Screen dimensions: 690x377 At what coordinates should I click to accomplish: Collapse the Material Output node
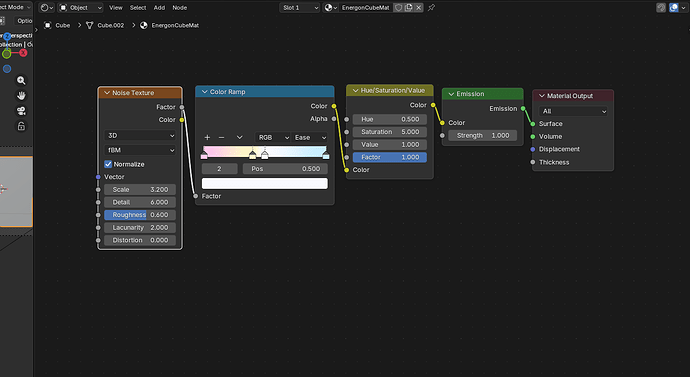tap(542, 96)
